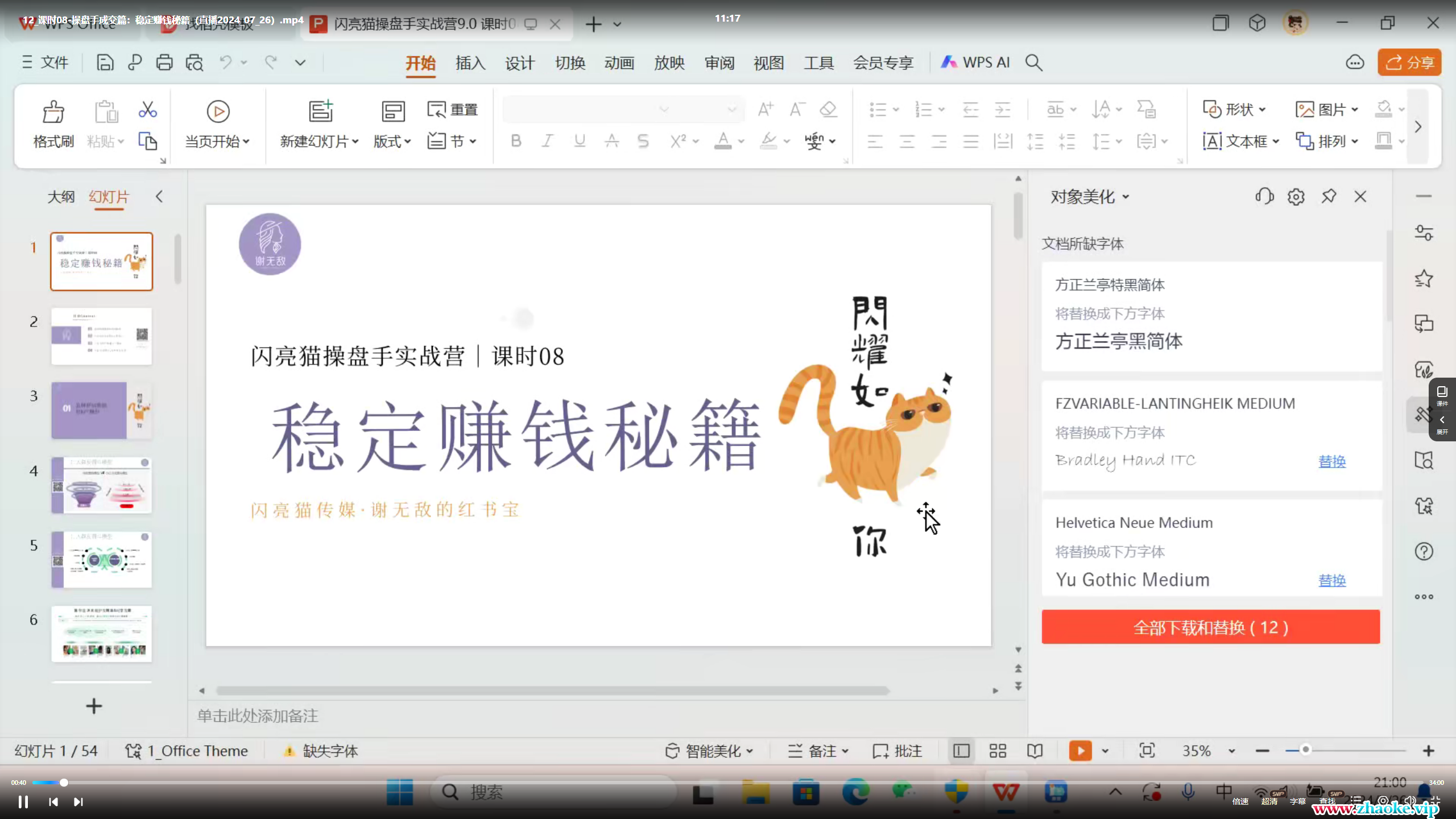The width and height of the screenshot is (1456, 819).
Task: Expand the 35% zoom level dropdown
Action: (x=1232, y=751)
